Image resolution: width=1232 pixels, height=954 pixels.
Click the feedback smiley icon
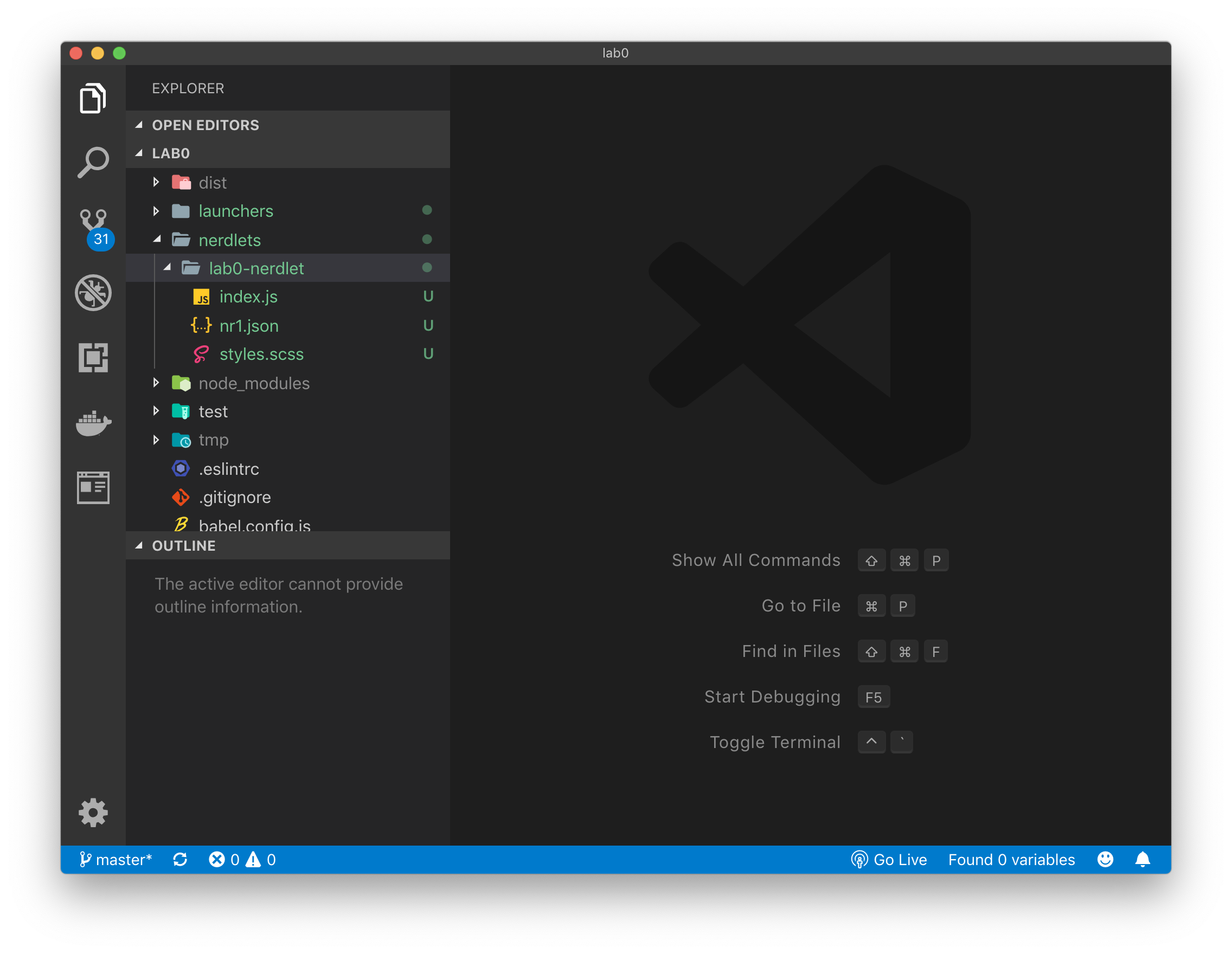click(x=1105, y=859)
